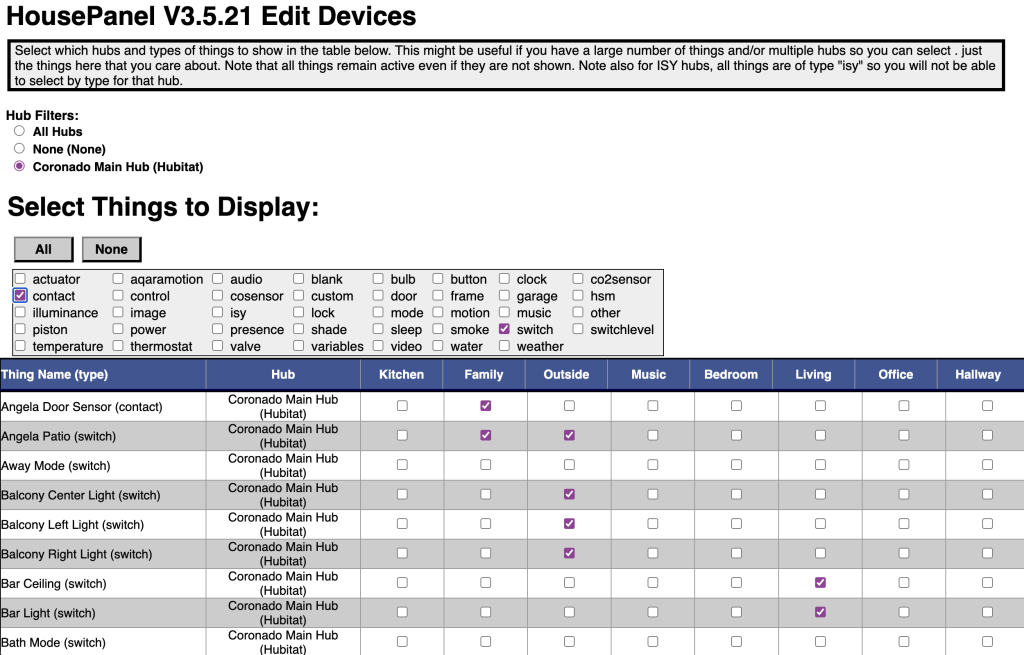Uncheck Outside for Angela Patio switch
1024x655 pixels.
pos(569,435)
